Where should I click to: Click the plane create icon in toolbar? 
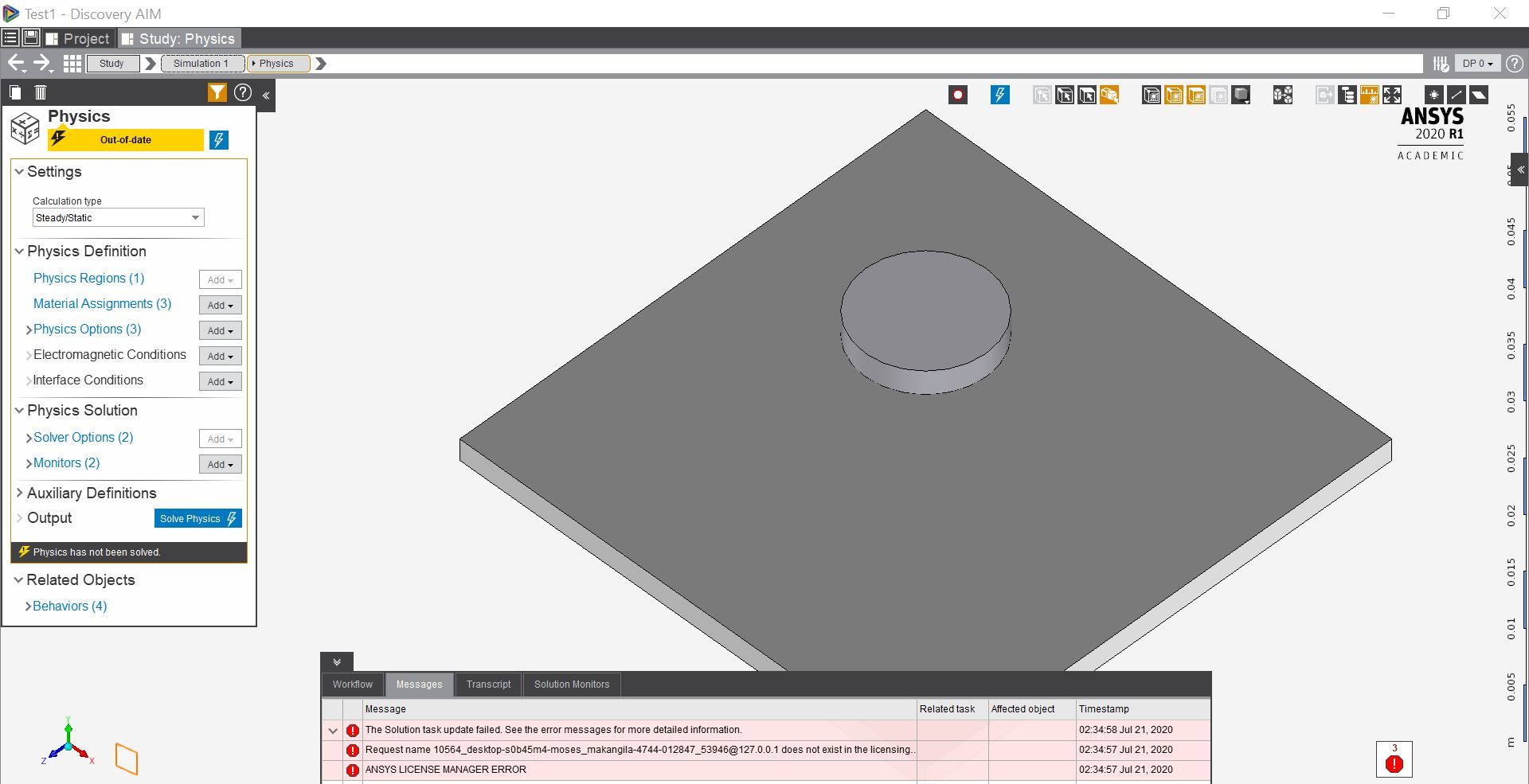pos(1479,96)
